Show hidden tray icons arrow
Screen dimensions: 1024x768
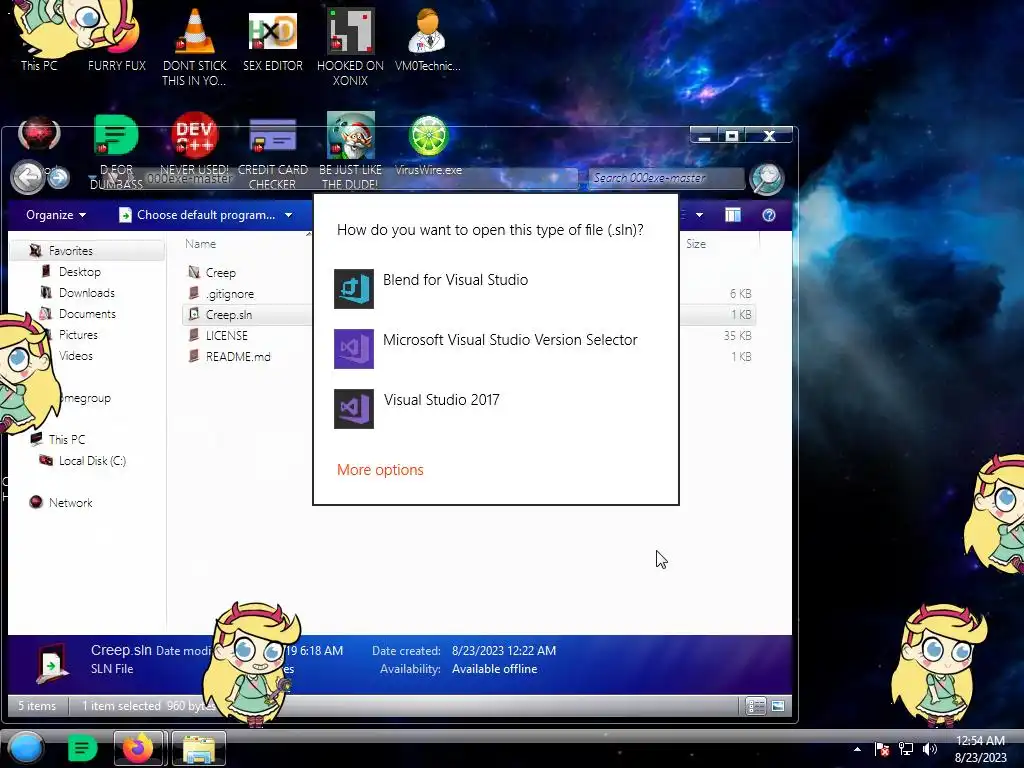click(x=857, y=748)
